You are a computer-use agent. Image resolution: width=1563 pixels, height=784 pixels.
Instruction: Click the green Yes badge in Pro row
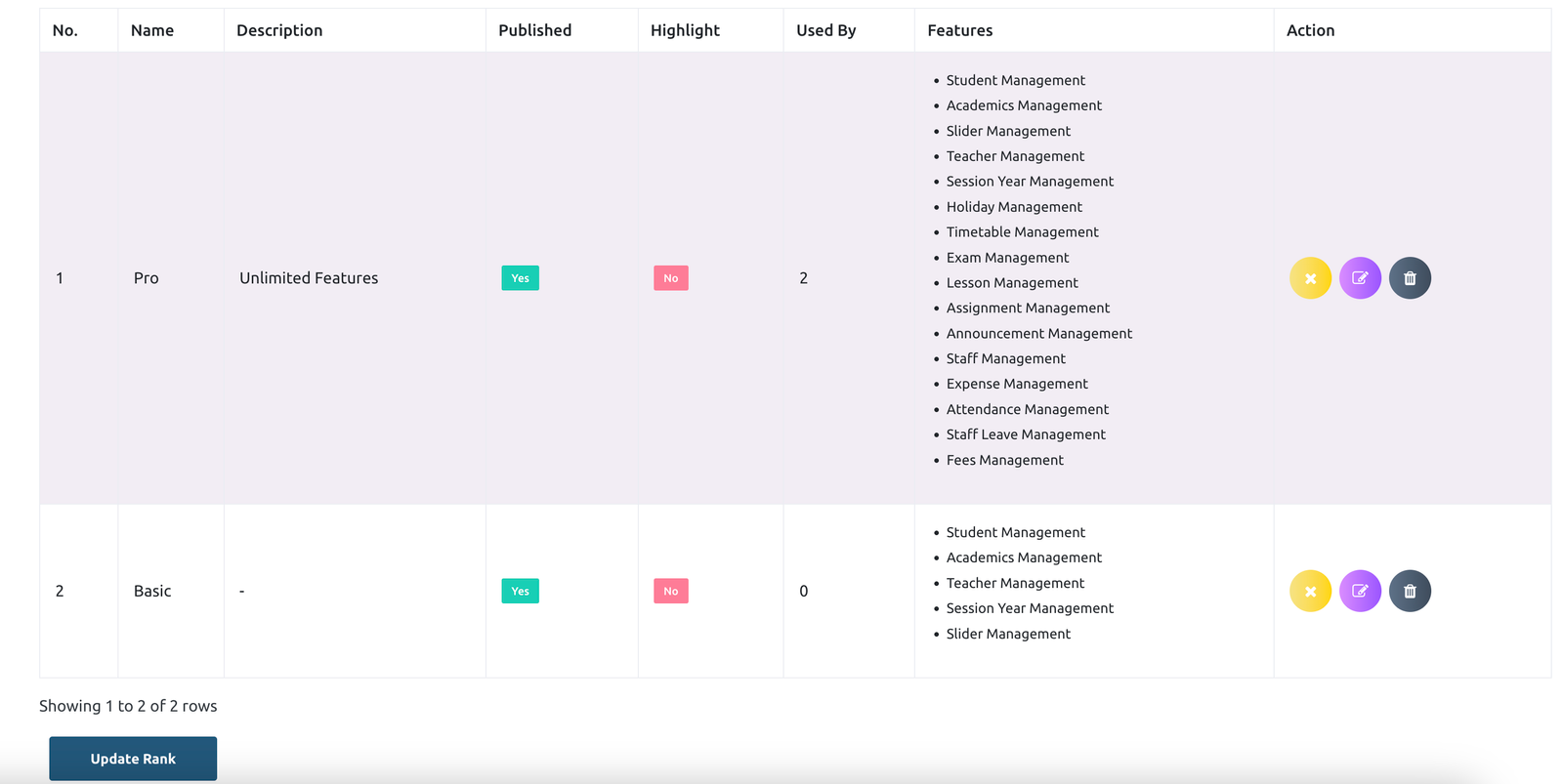520,278
